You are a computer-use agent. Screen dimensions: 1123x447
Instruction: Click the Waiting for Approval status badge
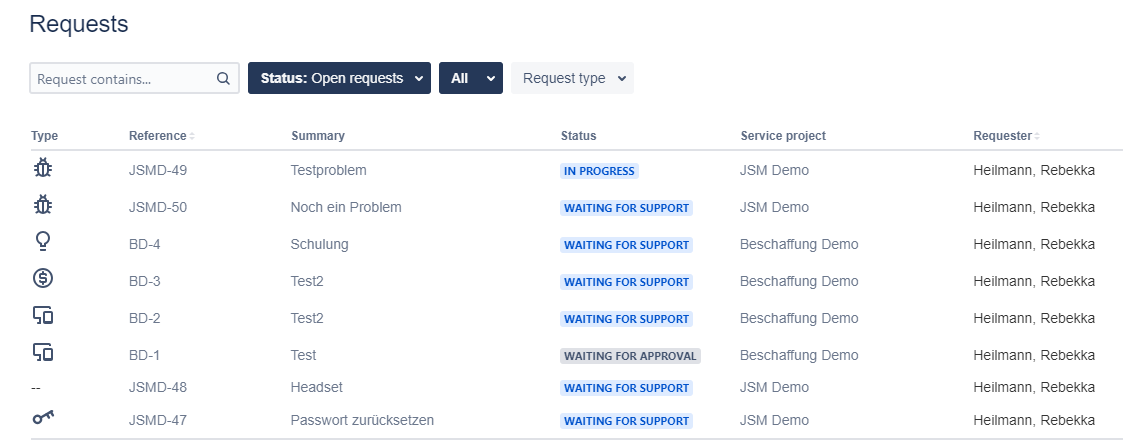pyautogui.click(x=630, y=355)
